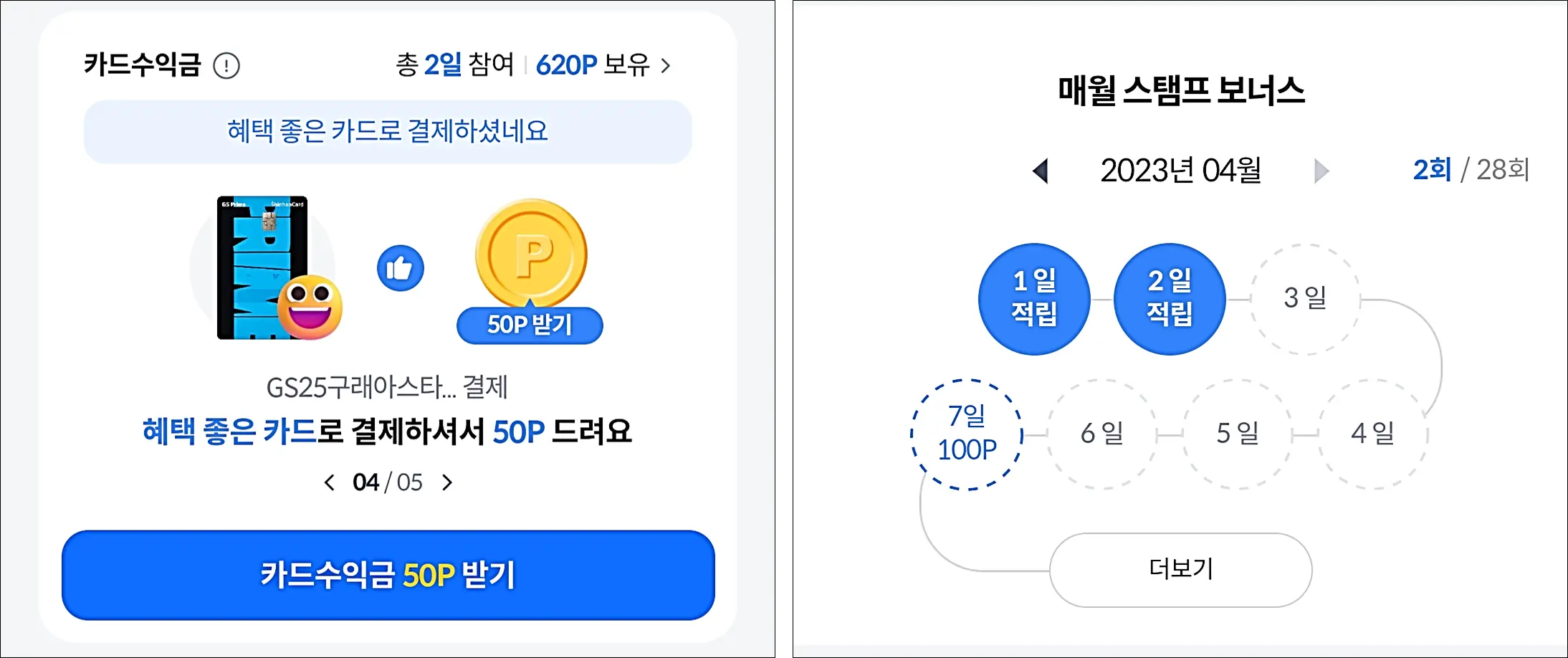Click the 카드수익금 info icon
1568x658 pixels.
point(226,67)
